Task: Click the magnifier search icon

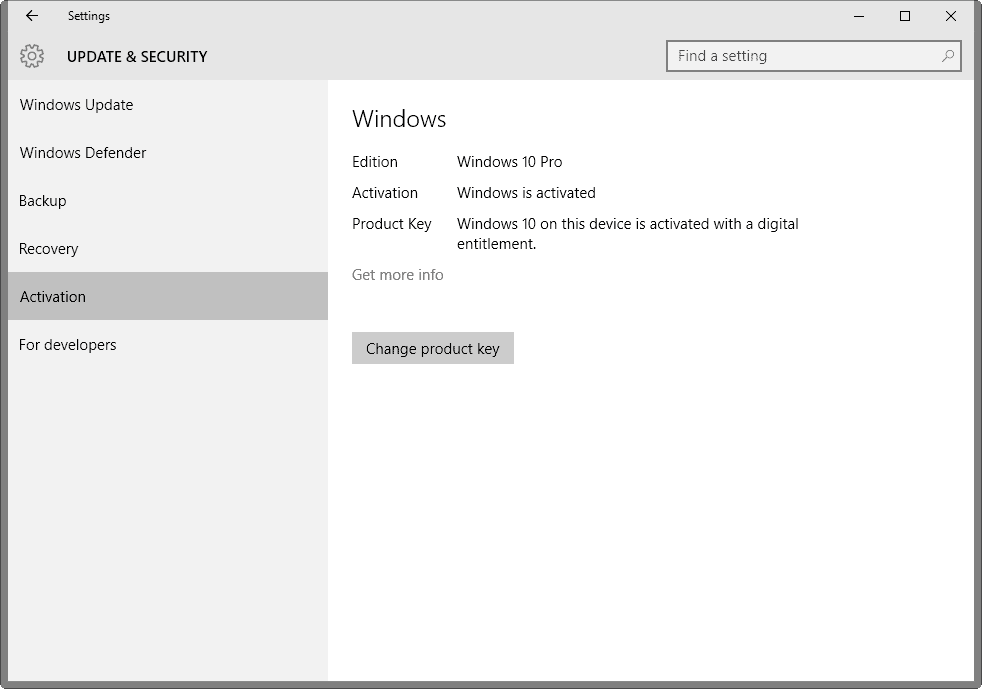Action: [x=948, y=56]
